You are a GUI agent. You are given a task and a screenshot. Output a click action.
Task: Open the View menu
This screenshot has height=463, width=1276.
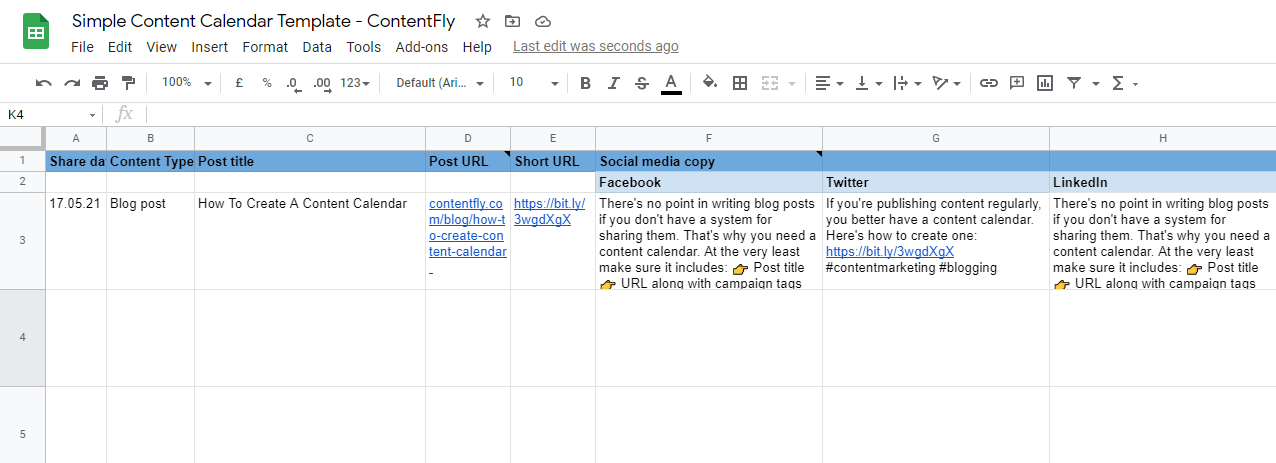[x=161, y=47]
